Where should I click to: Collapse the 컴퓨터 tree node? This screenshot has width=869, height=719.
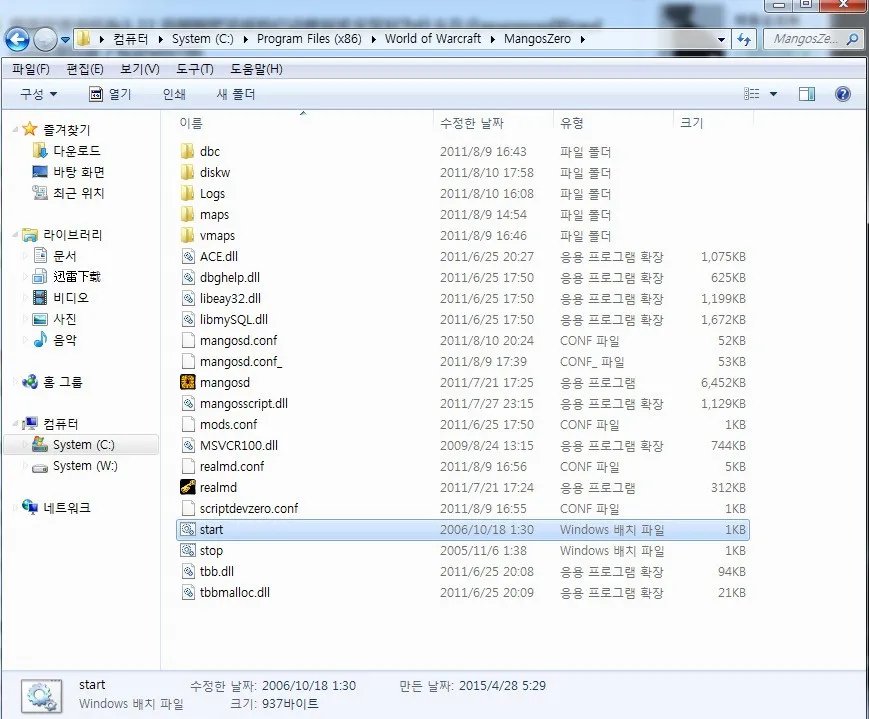coord(15,424)
